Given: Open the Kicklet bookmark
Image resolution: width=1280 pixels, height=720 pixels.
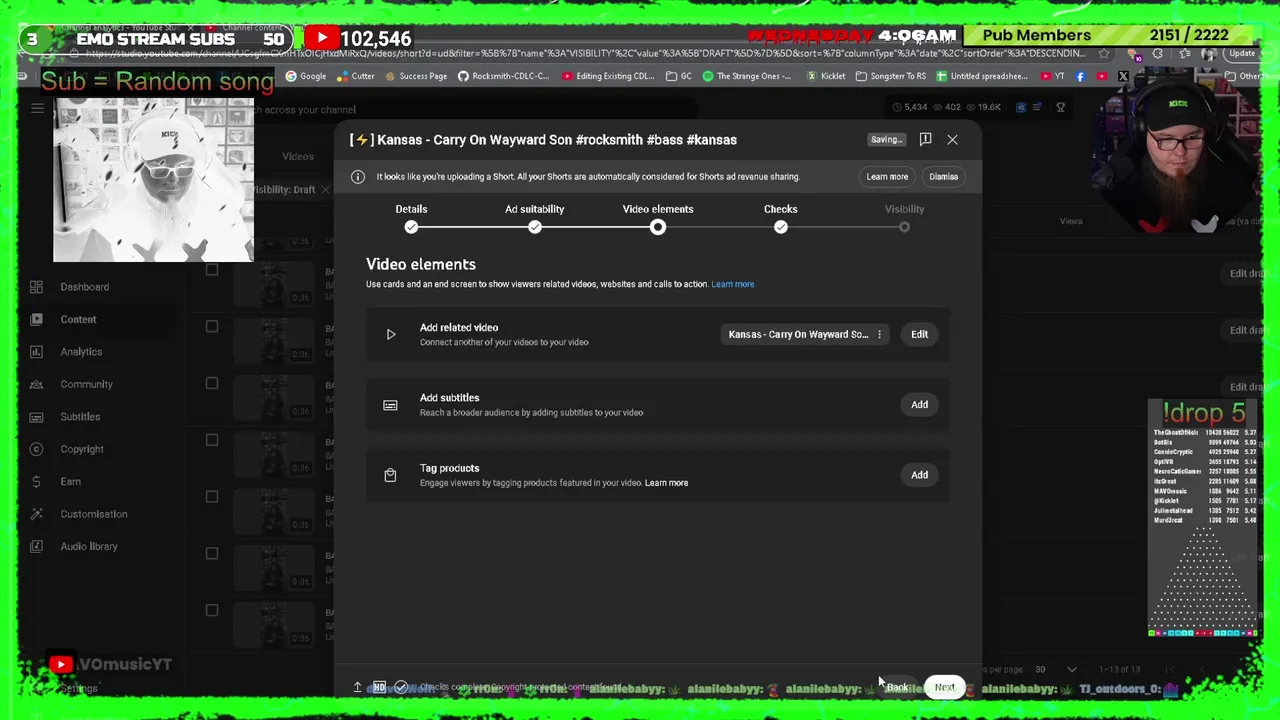Looking at the screenshot, I should (826, 76).
